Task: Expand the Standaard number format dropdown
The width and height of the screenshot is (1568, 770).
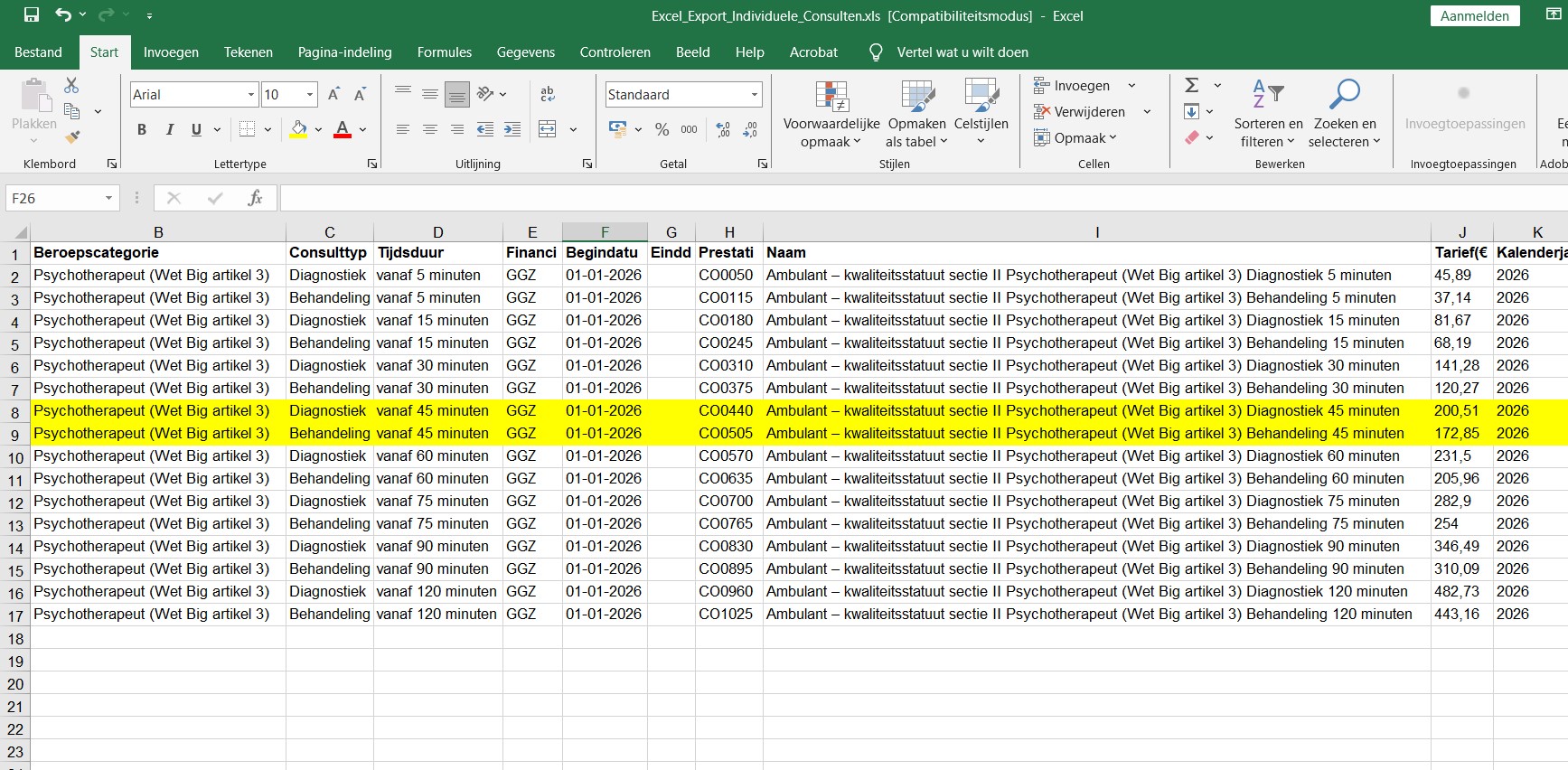Action: click(754, 95)
